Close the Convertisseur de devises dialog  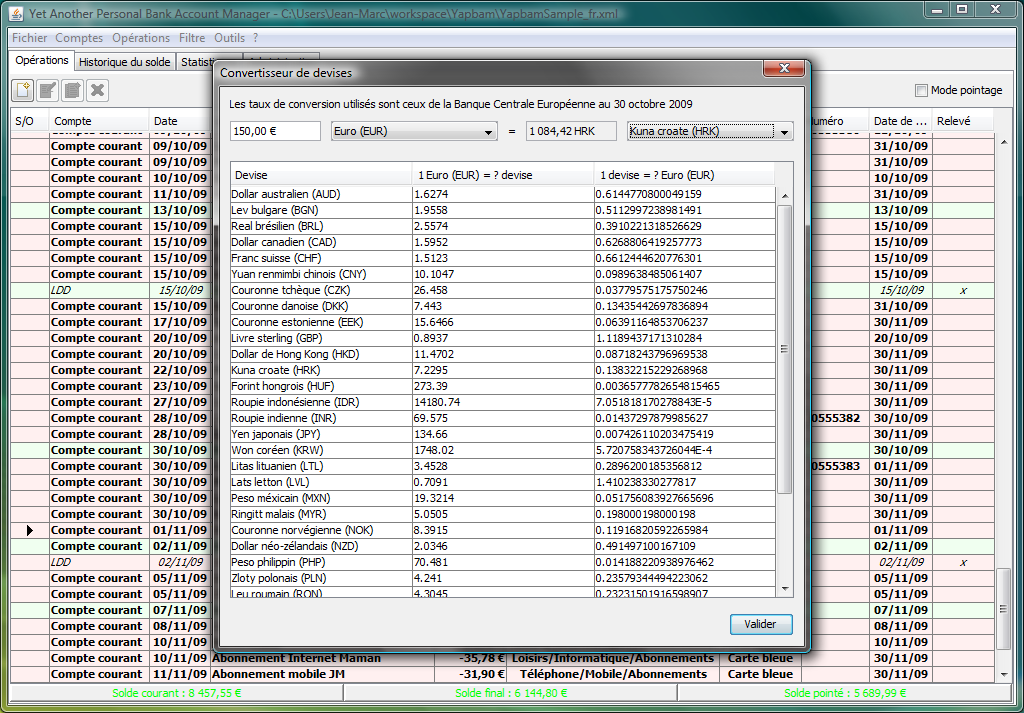[784, 68]
